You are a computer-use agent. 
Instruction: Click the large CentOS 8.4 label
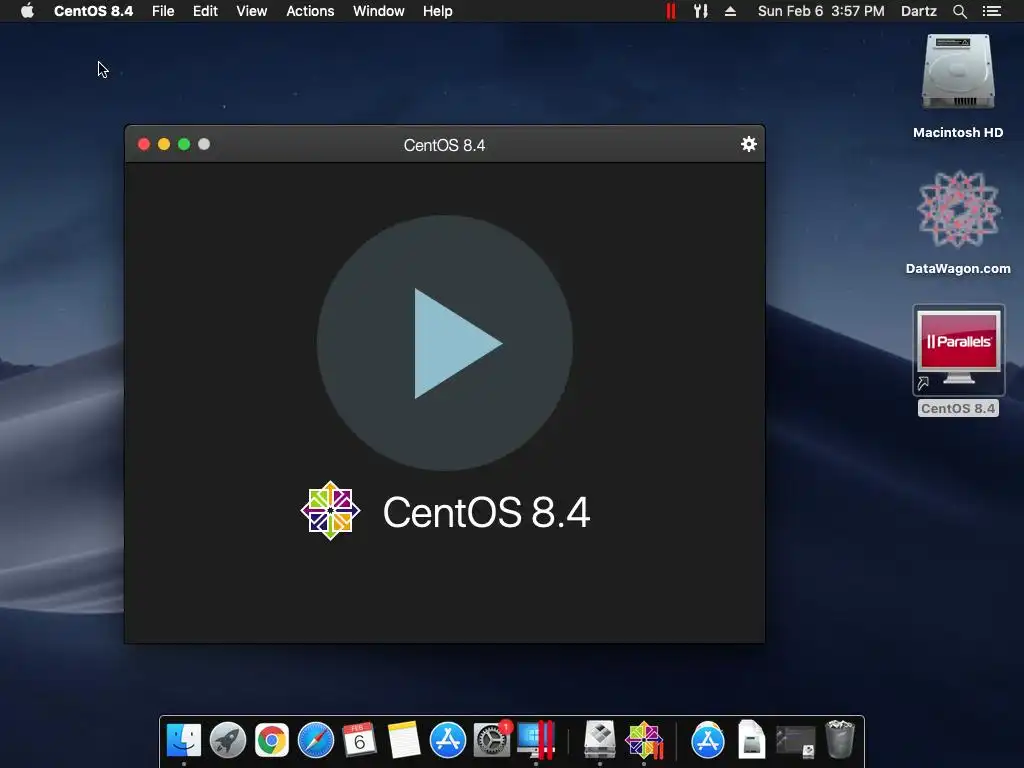pyautogui.click(x=487, y=511)
